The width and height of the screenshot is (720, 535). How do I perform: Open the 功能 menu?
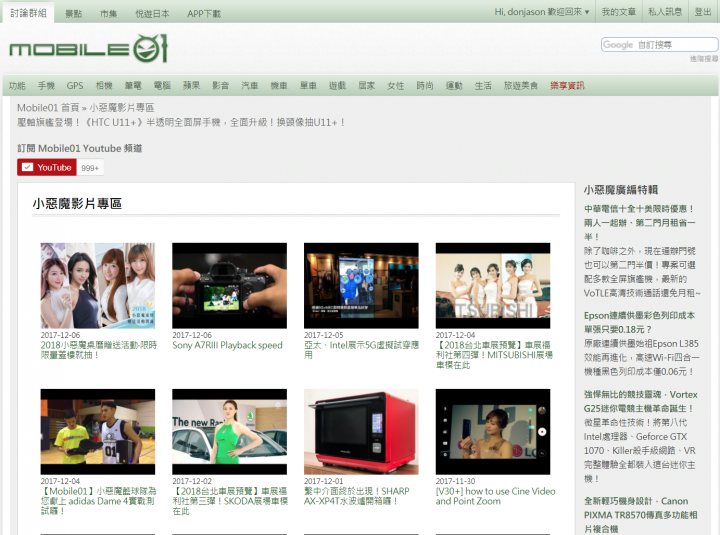[x=17, y=85]
